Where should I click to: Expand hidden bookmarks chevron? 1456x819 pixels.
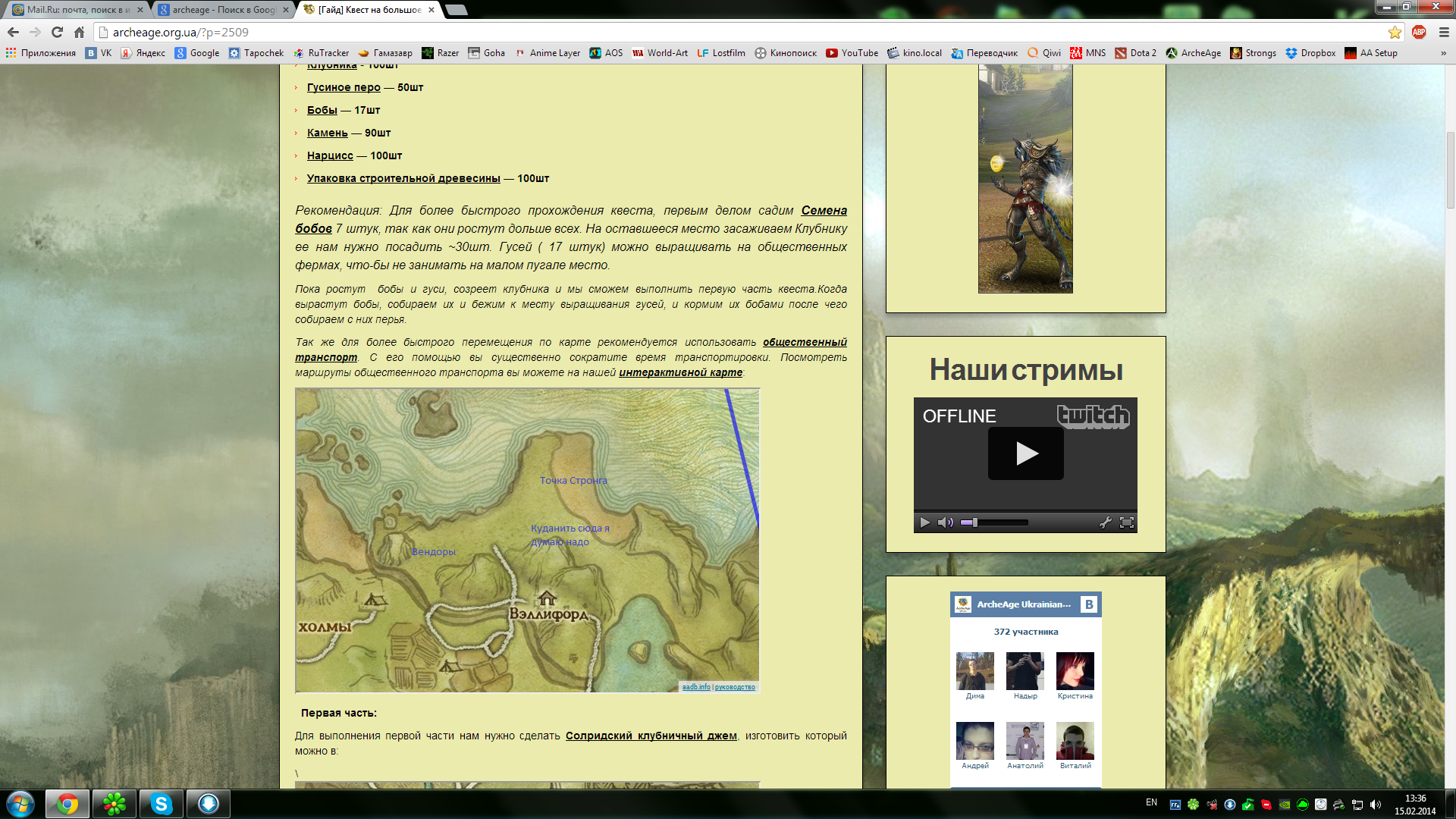point(1443,53)
